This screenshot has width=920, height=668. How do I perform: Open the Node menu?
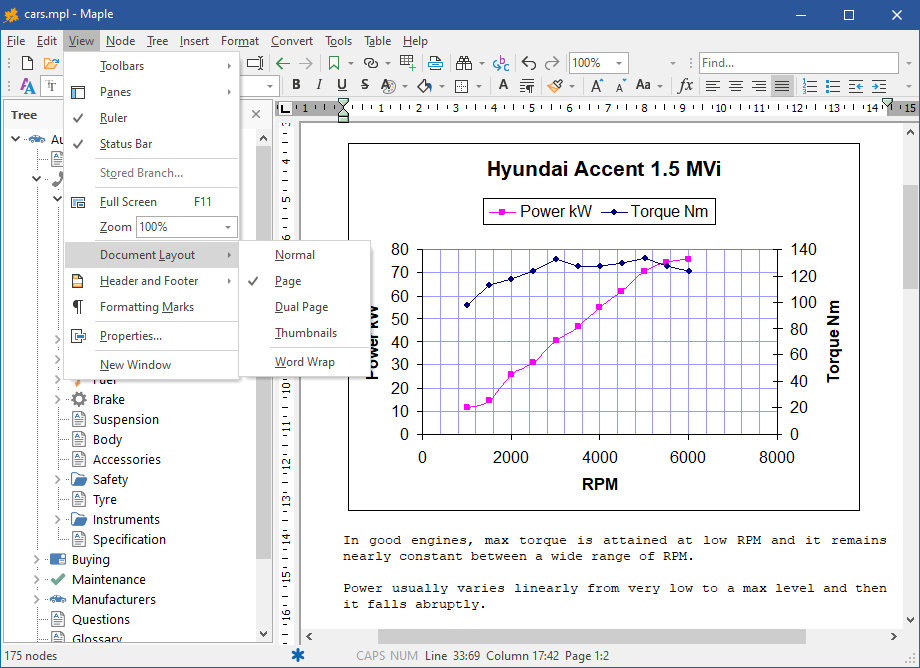[120, 41]
